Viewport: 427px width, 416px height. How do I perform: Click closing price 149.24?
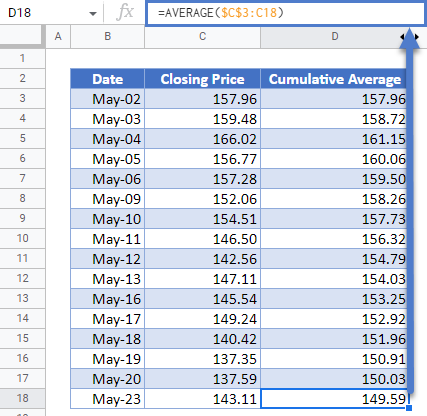(x=202, y=319)
